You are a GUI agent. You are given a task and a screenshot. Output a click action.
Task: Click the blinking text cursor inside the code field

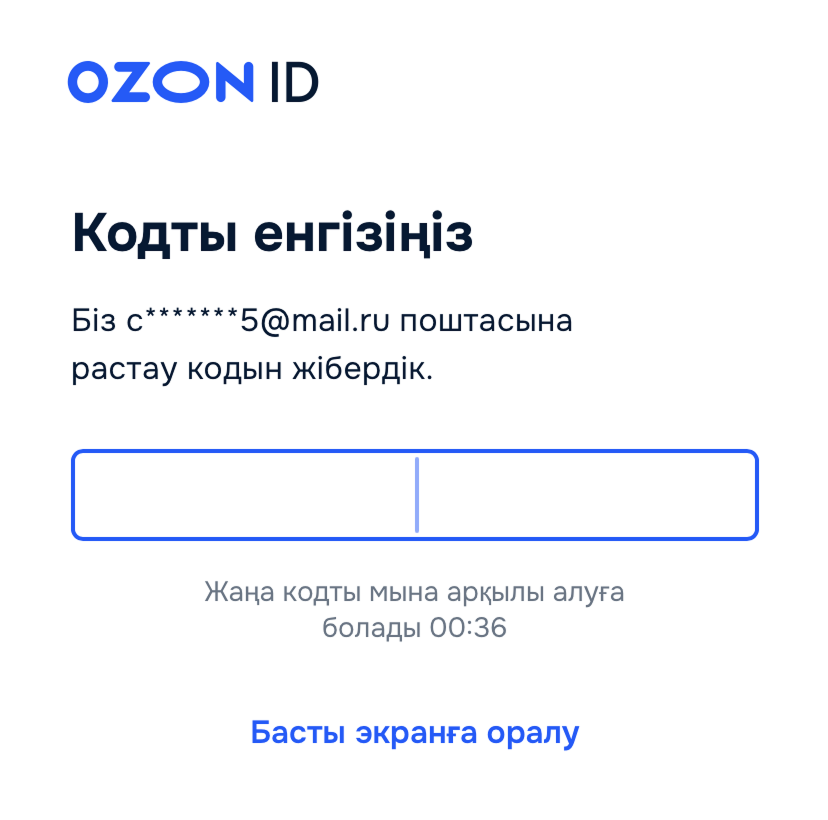coord(417,495)
